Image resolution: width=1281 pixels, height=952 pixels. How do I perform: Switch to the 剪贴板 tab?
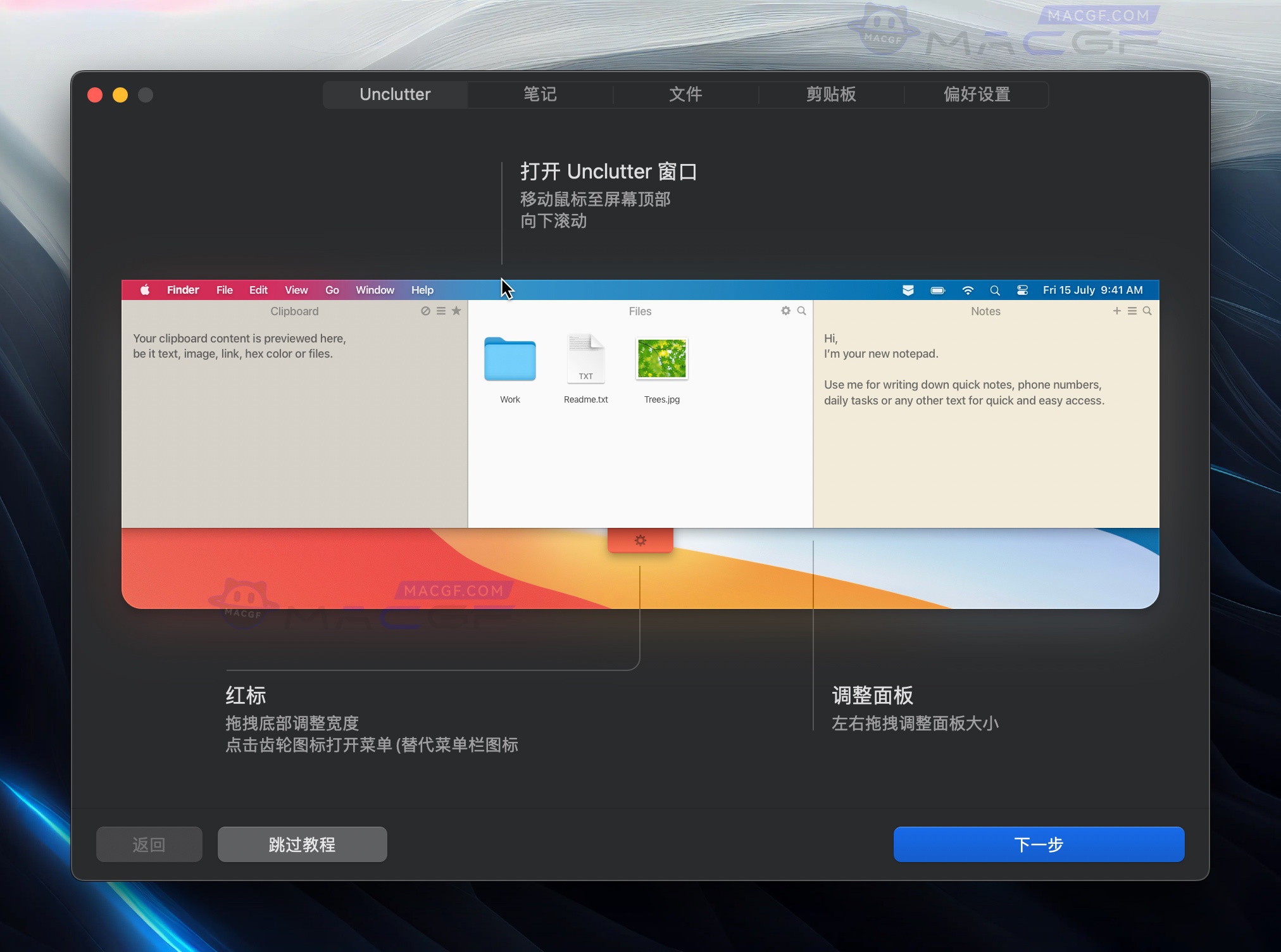(x=830, y=94)
